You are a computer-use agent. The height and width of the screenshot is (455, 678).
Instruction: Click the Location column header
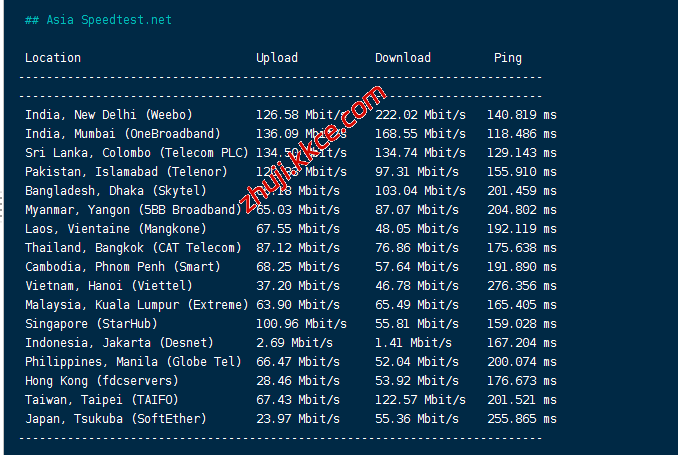click(x=53, y=58)
